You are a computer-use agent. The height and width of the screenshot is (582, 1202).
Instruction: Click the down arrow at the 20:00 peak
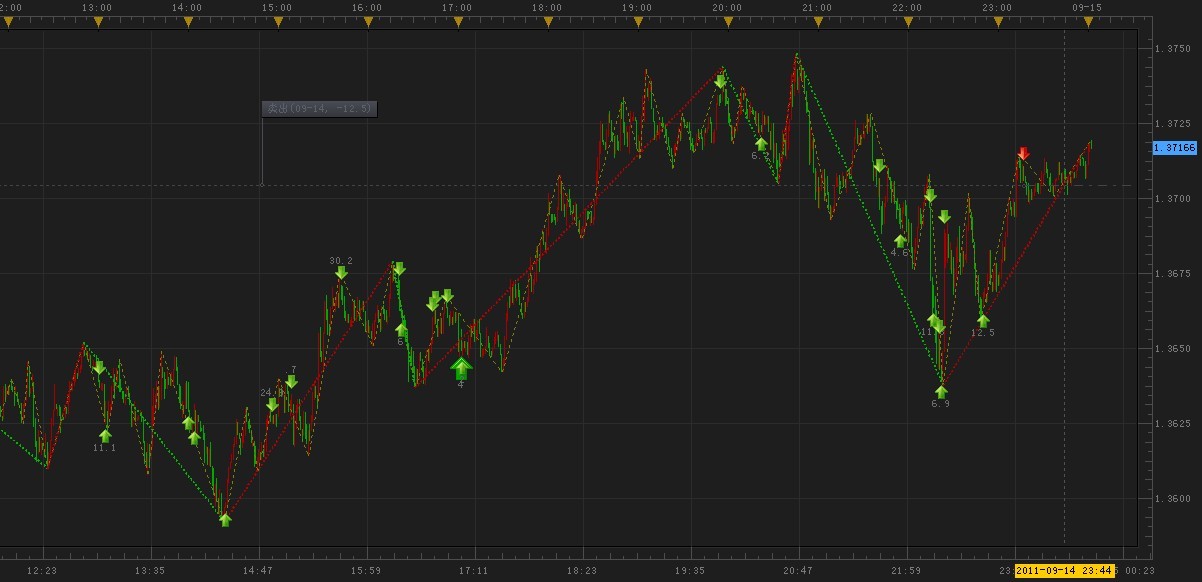click(720, 82)
